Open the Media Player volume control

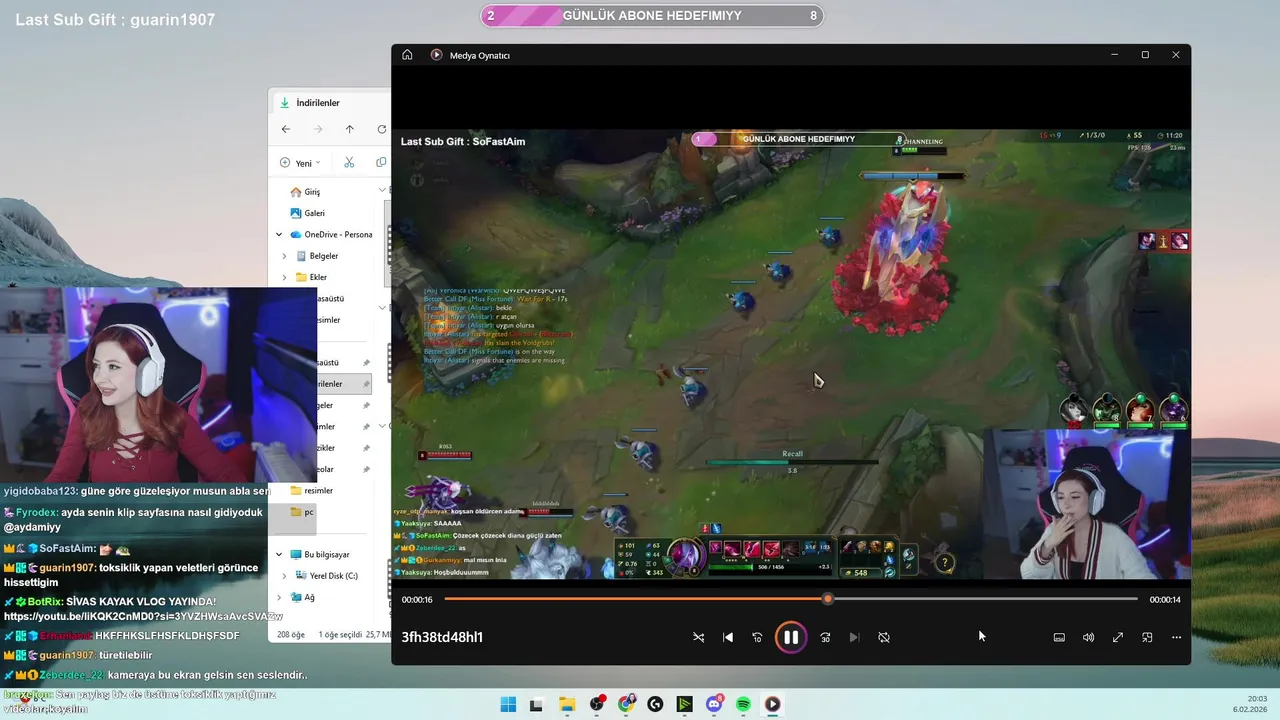coord(1088,637)
